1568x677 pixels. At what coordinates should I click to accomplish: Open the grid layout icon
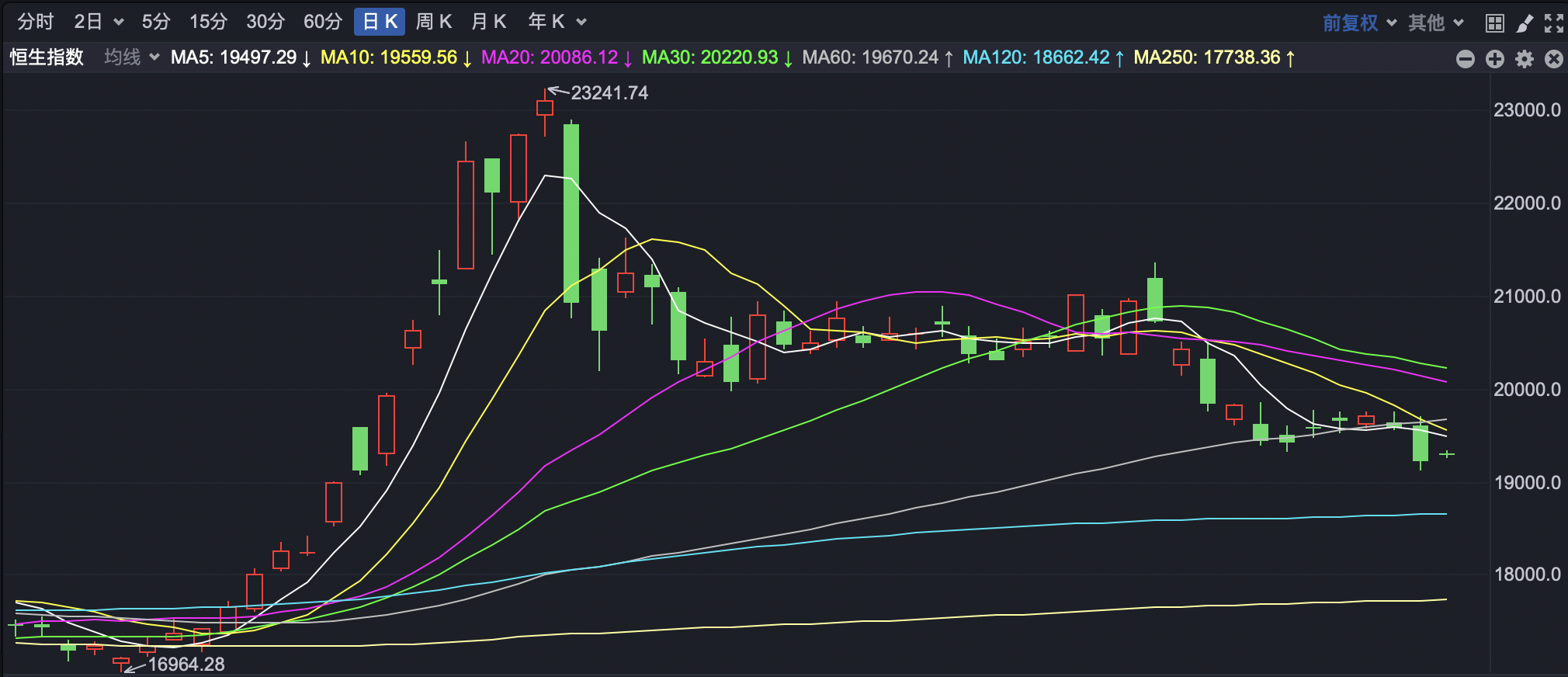tap(1495, 23)
